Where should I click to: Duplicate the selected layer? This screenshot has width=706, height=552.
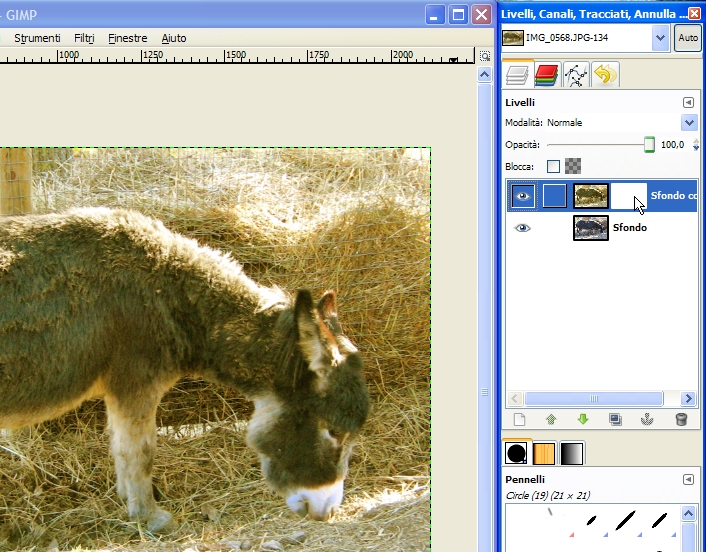coord(615,420)
